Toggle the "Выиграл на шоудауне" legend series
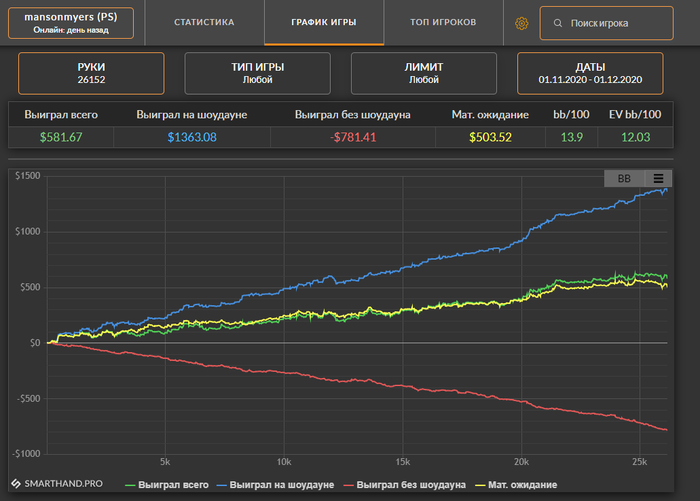The image size is (700, 501). coord(275,484)
